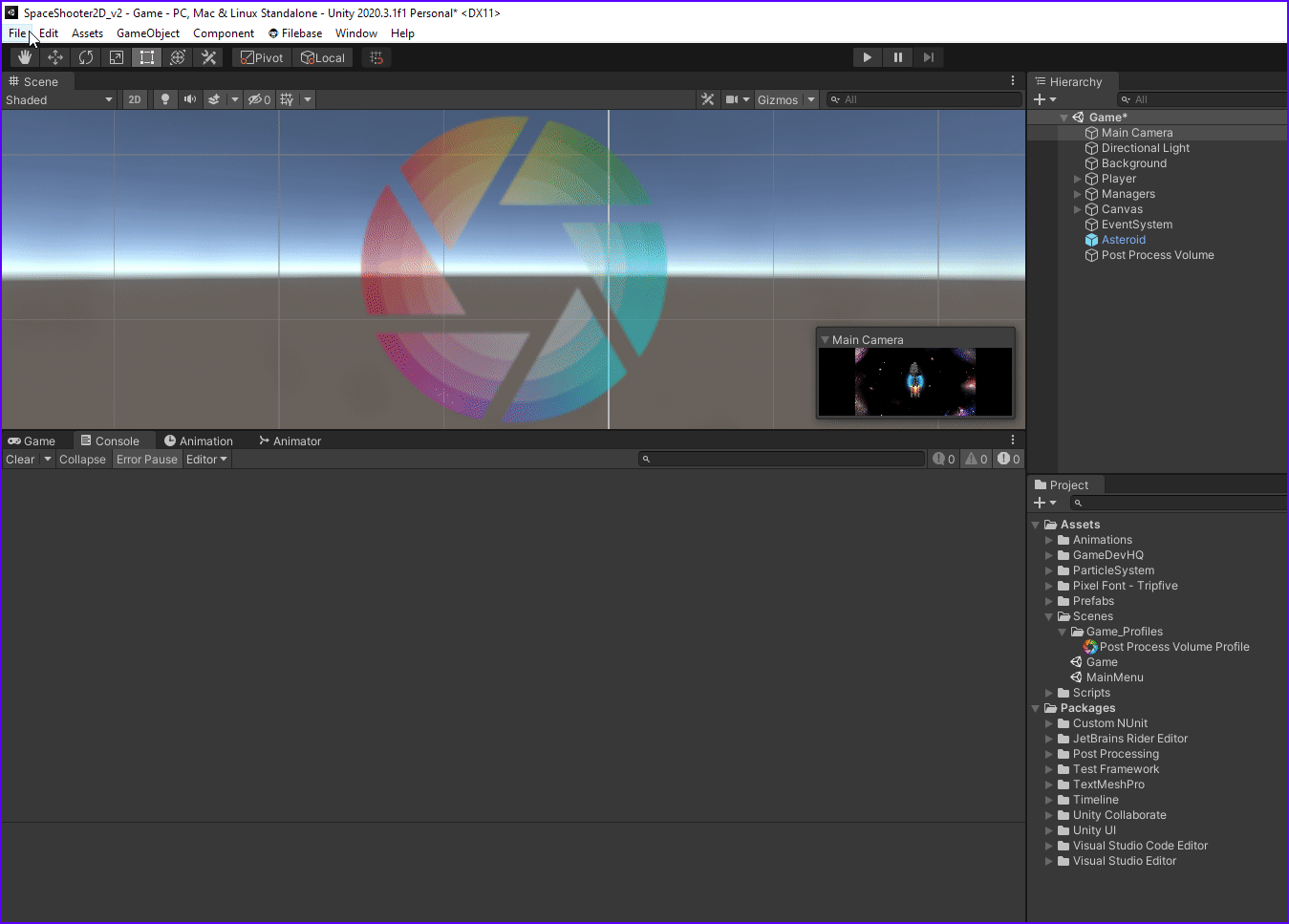Expand the Managers object in Hierarchy

(x=1078, y=194)
